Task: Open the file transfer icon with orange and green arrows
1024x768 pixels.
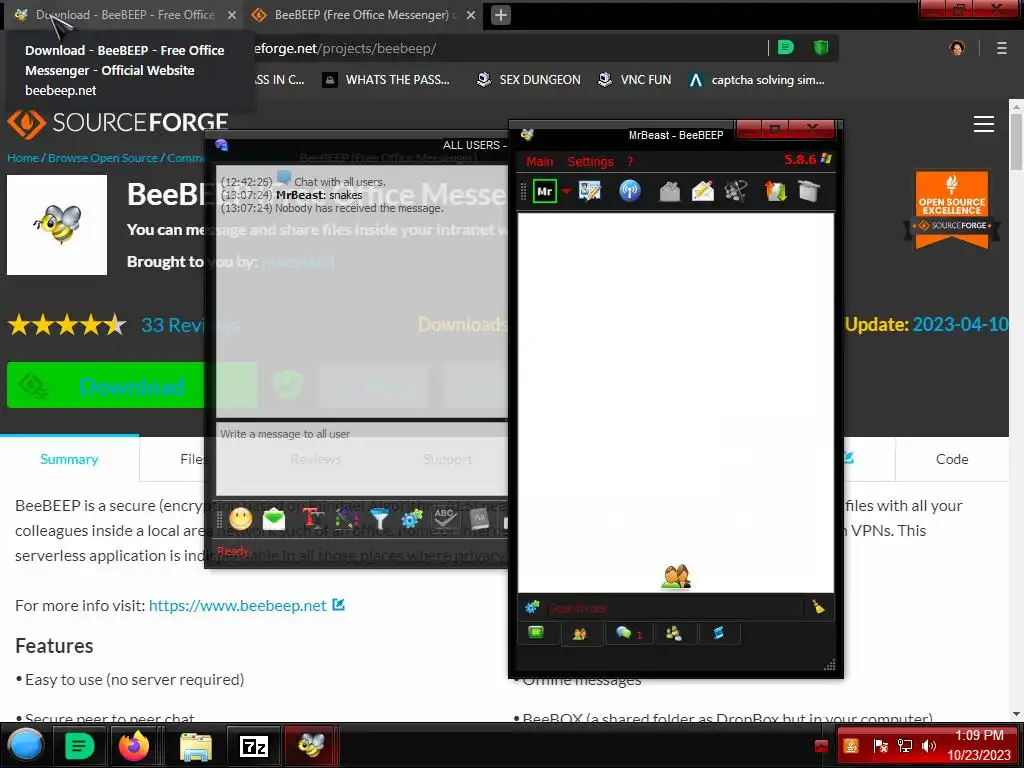Action: tap(775, 191)
